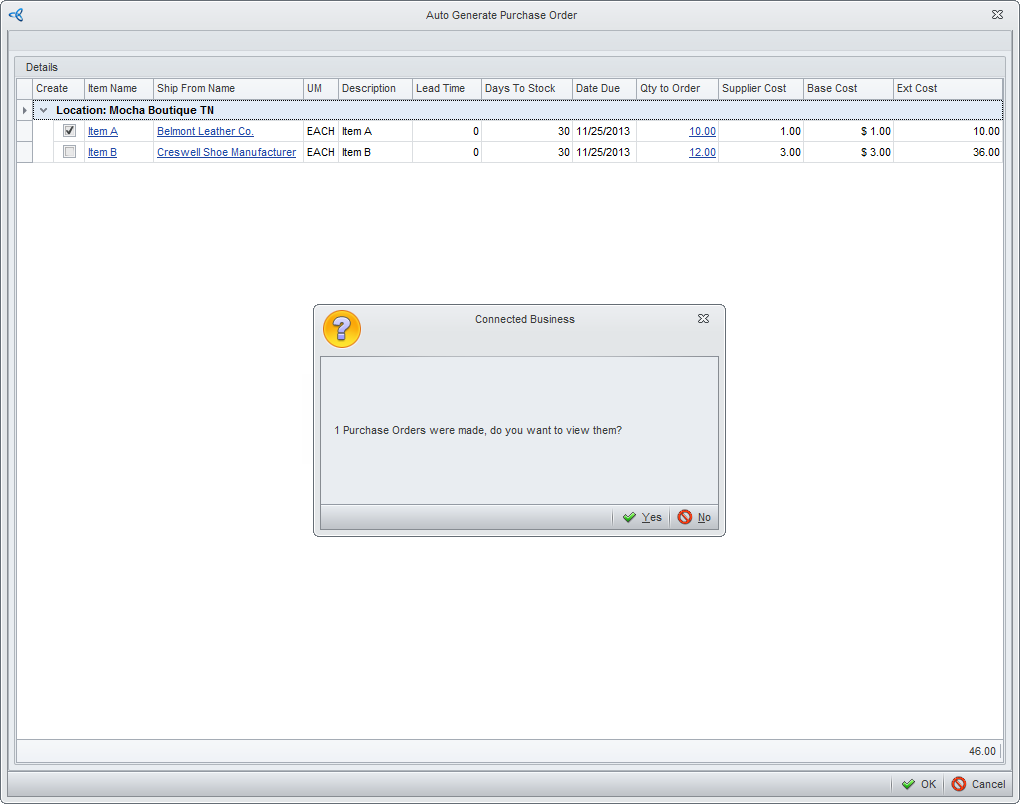Image resolution: width=1020 pixels, height=804 pixels.
Task: Click the UM column header
Action: click(321, 88)
